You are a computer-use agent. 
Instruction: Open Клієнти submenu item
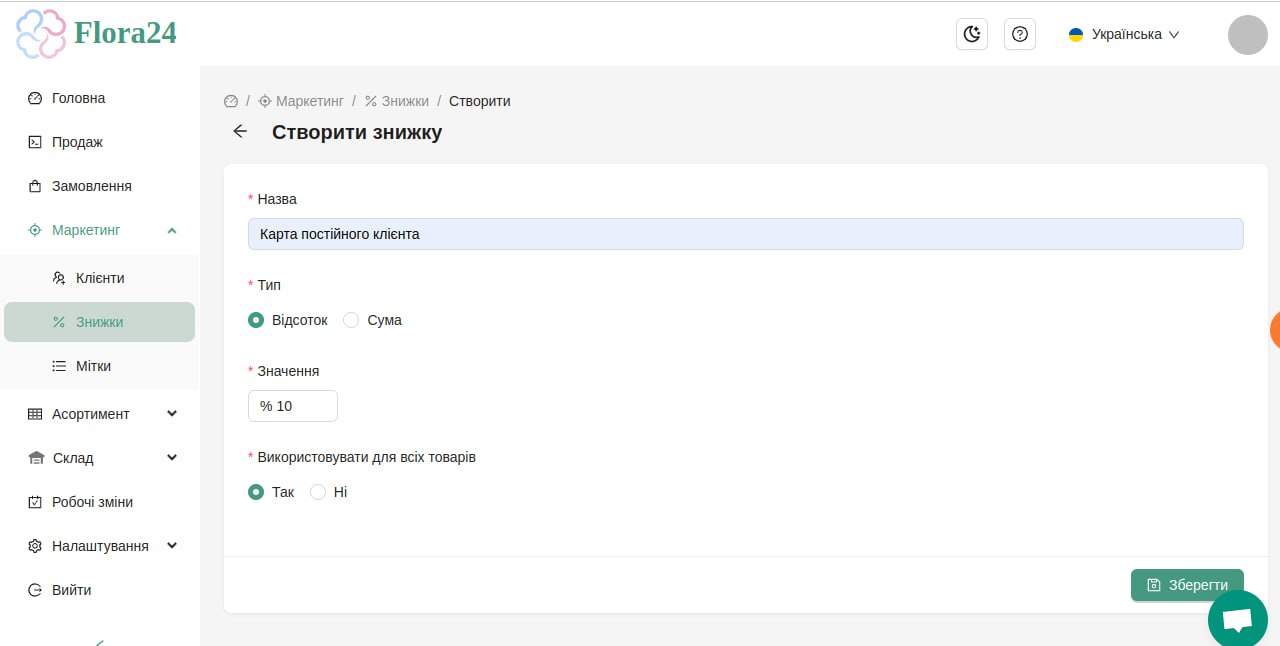click(x=100, y=278)
